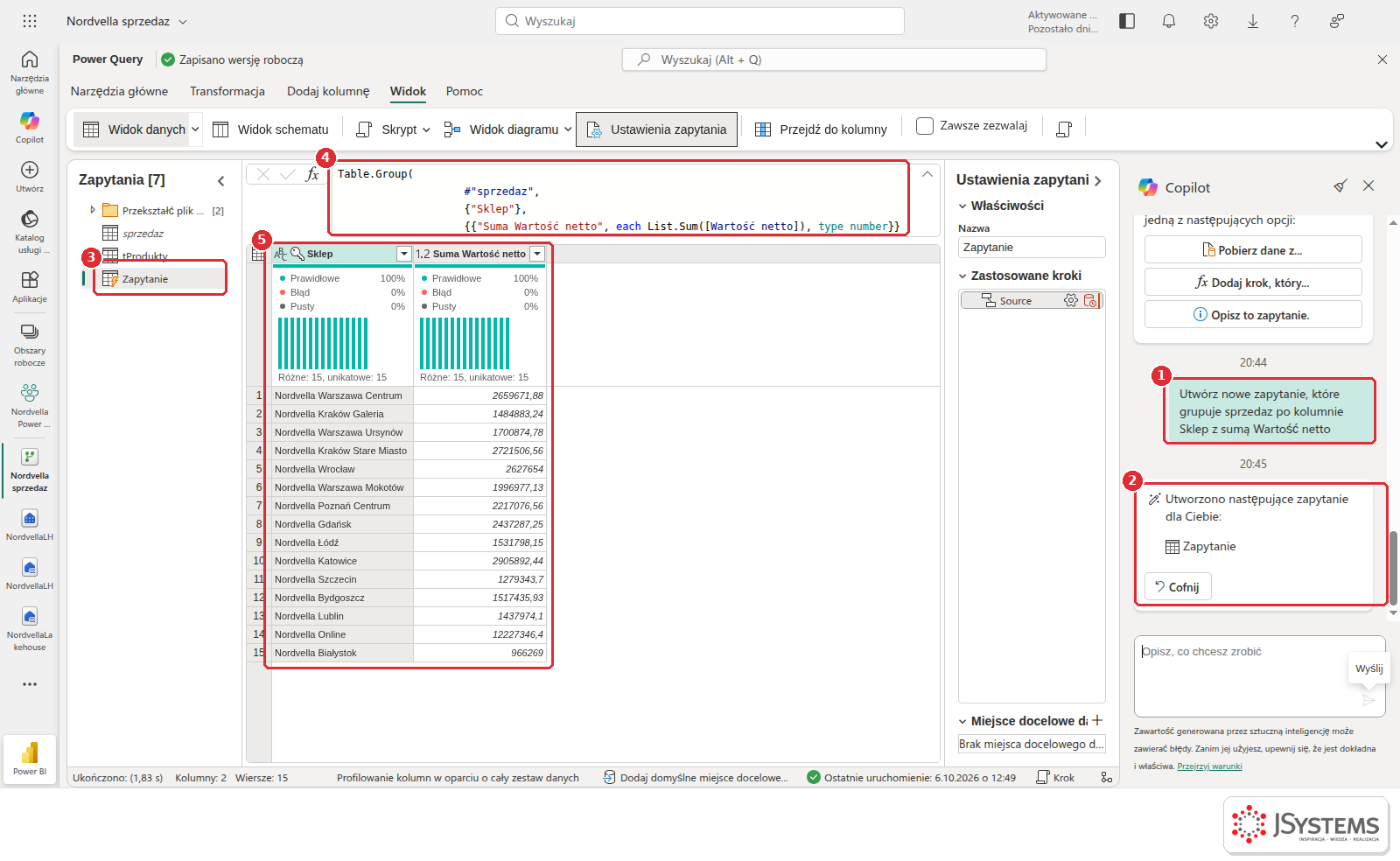This screenshot has height=861, width=1400.
Task: Clear Copilot chat with the broom icon
Action: pos(1340,185)
